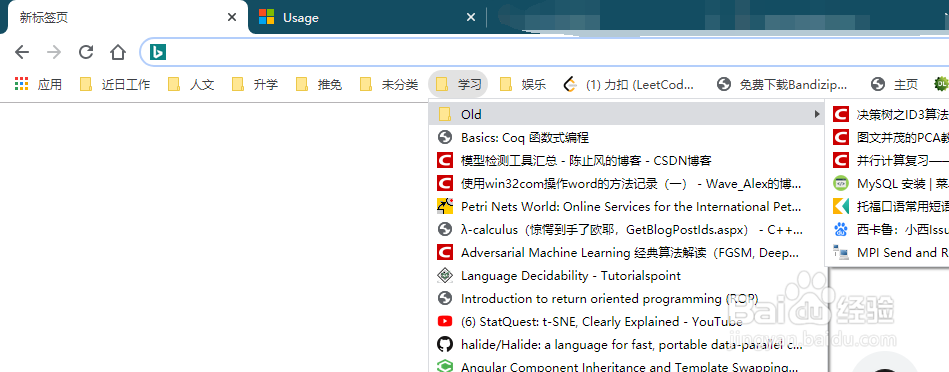
Task: Open the 力扣 LeetCode bookmark
Action: (x=629, y=84)
